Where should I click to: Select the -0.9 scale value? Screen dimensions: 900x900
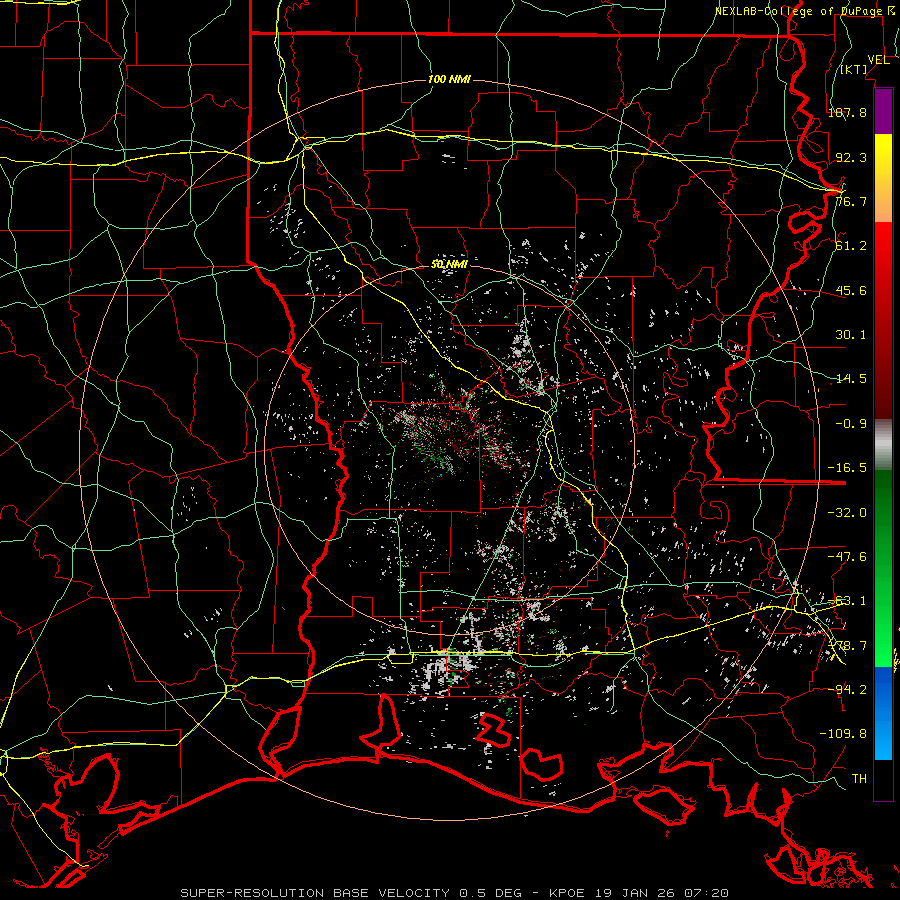click(851, 424)
